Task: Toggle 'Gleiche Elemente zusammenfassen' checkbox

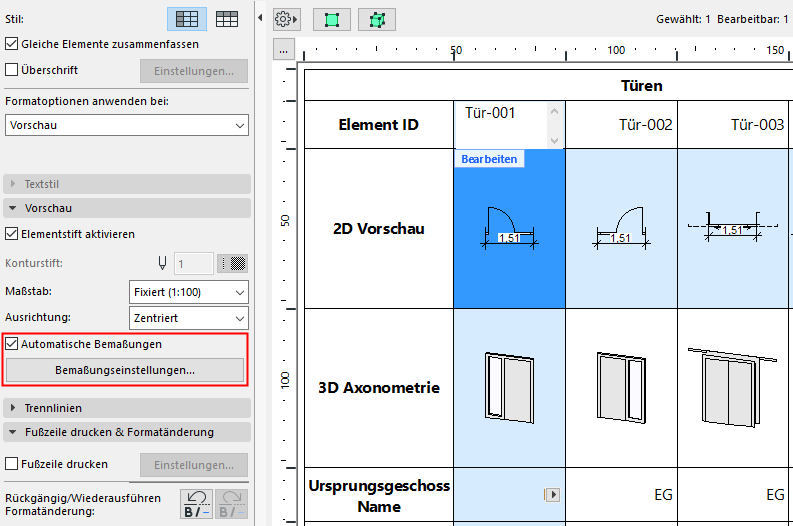Action: point(12,43)
